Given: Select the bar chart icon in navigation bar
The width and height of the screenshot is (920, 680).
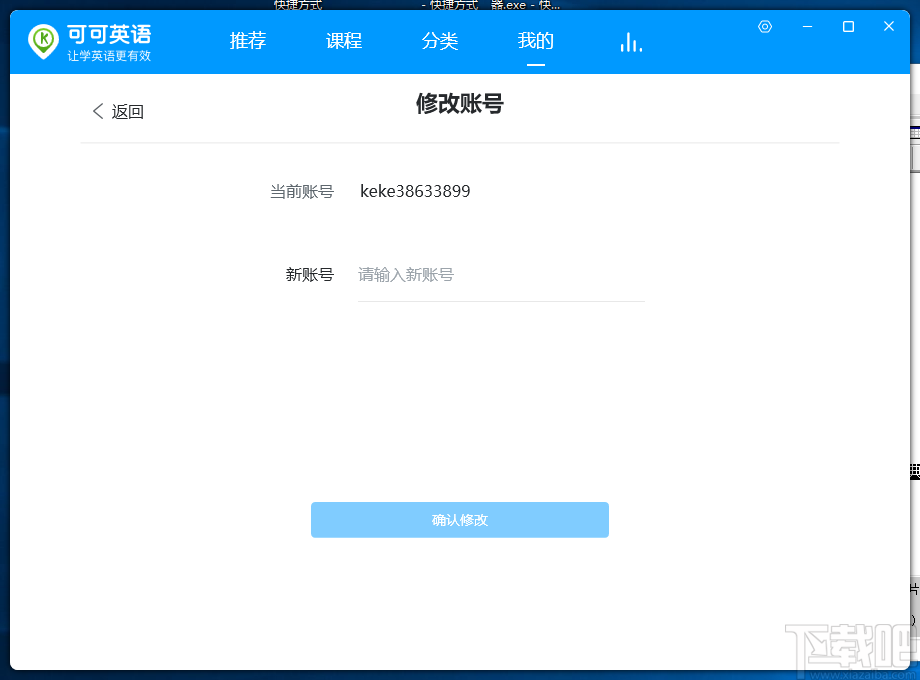Looking at the screenshot, I should pyautogui.click(x=630, y=41).
